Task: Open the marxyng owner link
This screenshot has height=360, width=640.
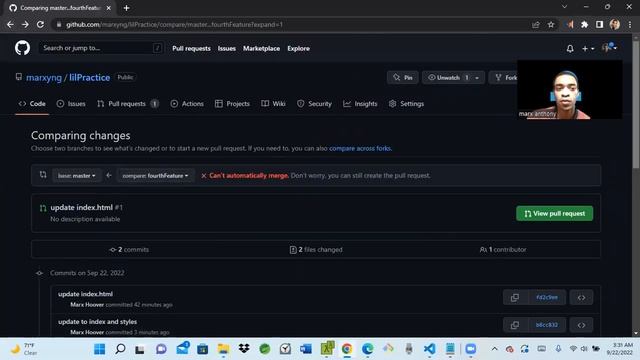Action: [x=44, y=78]
